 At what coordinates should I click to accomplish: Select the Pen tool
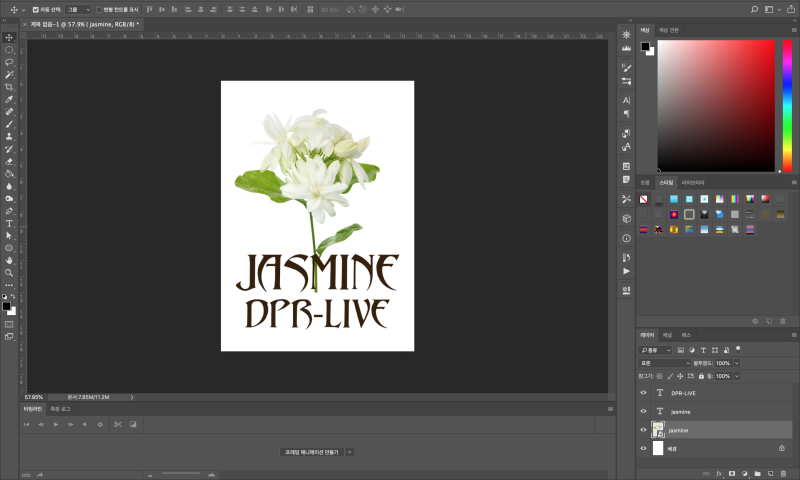pos(9,211)
